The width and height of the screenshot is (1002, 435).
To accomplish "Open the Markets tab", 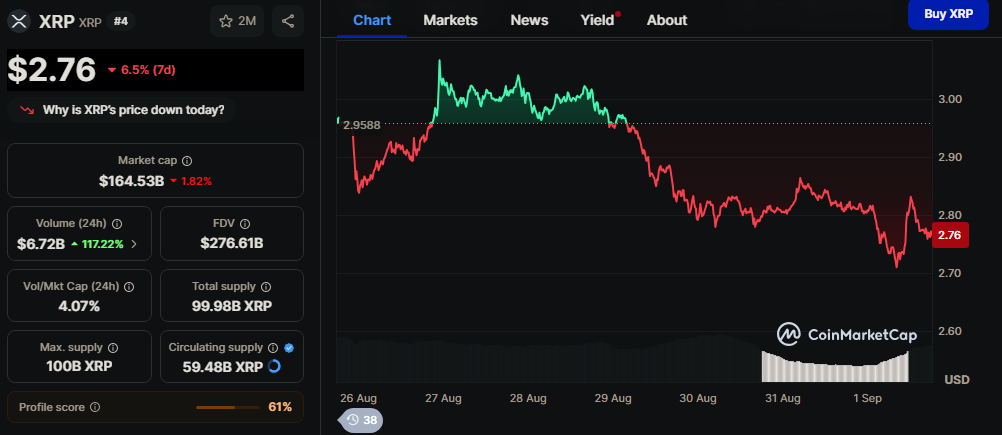I will pyautogui.click(x=451, y=20).
